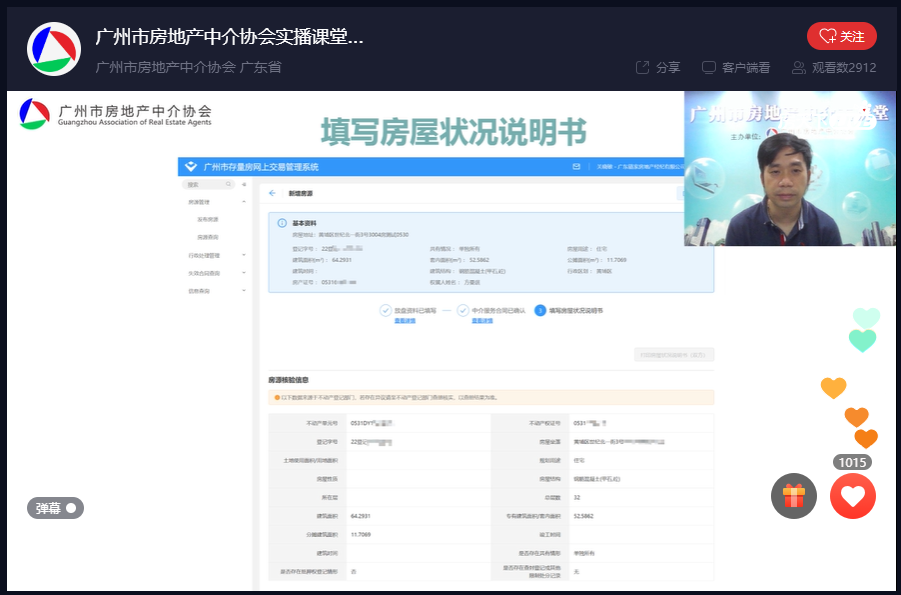
Task: Open the stream title 广州市房地产中介协会实播课堂
Action: (x=229, y=37)
